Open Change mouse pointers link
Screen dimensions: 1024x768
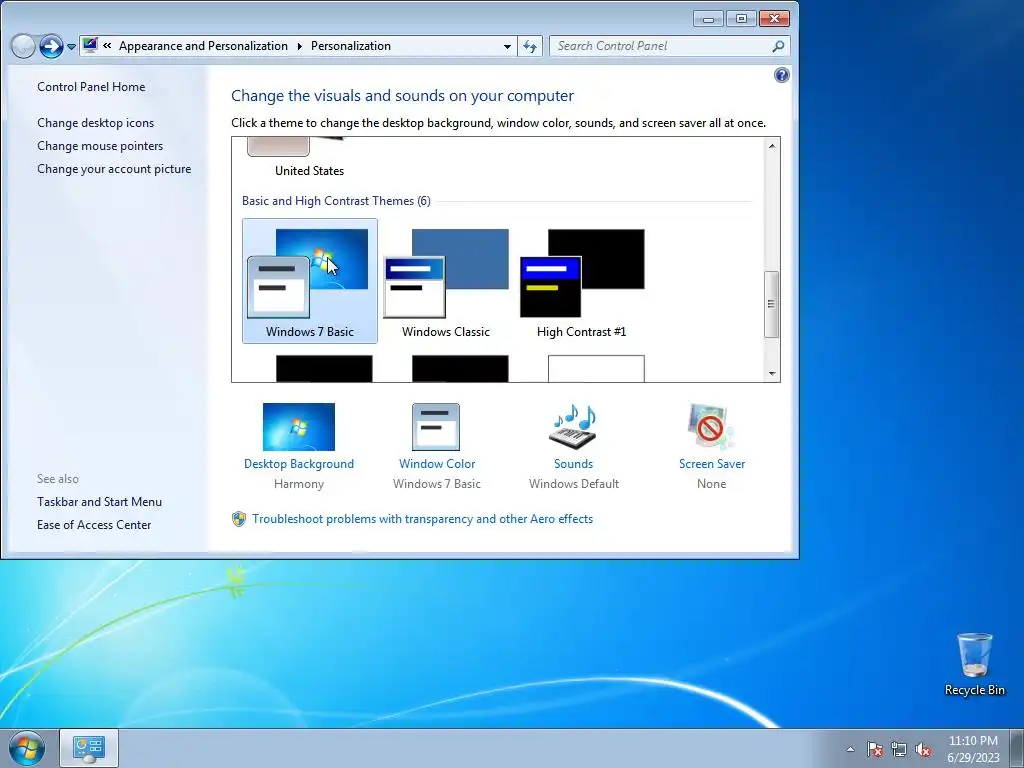(100, 146)
